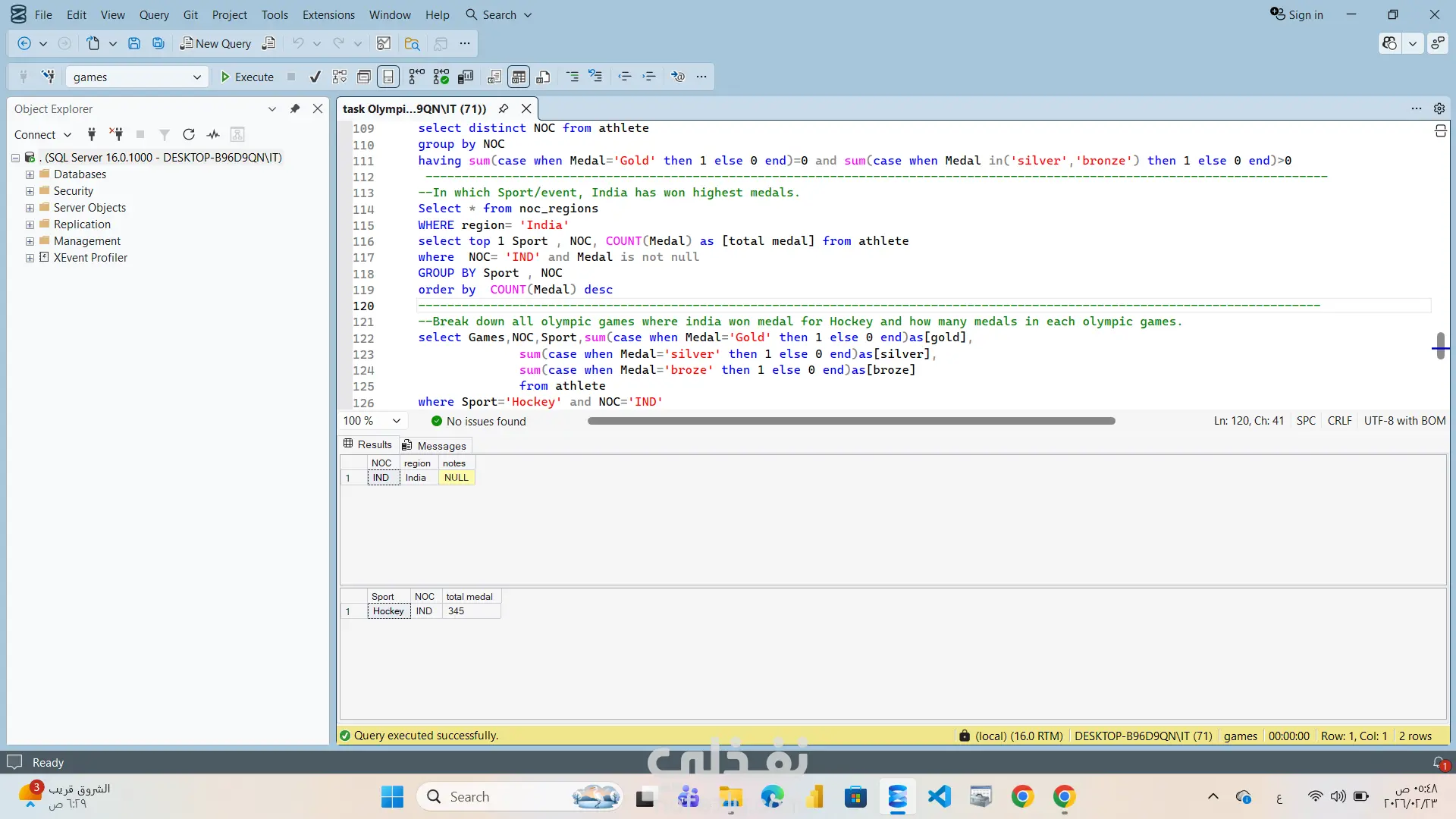This screenshot has width=1456, height=819.
Task: Click the New Query button
Action: pyautogui.click(x=215, y=43)
